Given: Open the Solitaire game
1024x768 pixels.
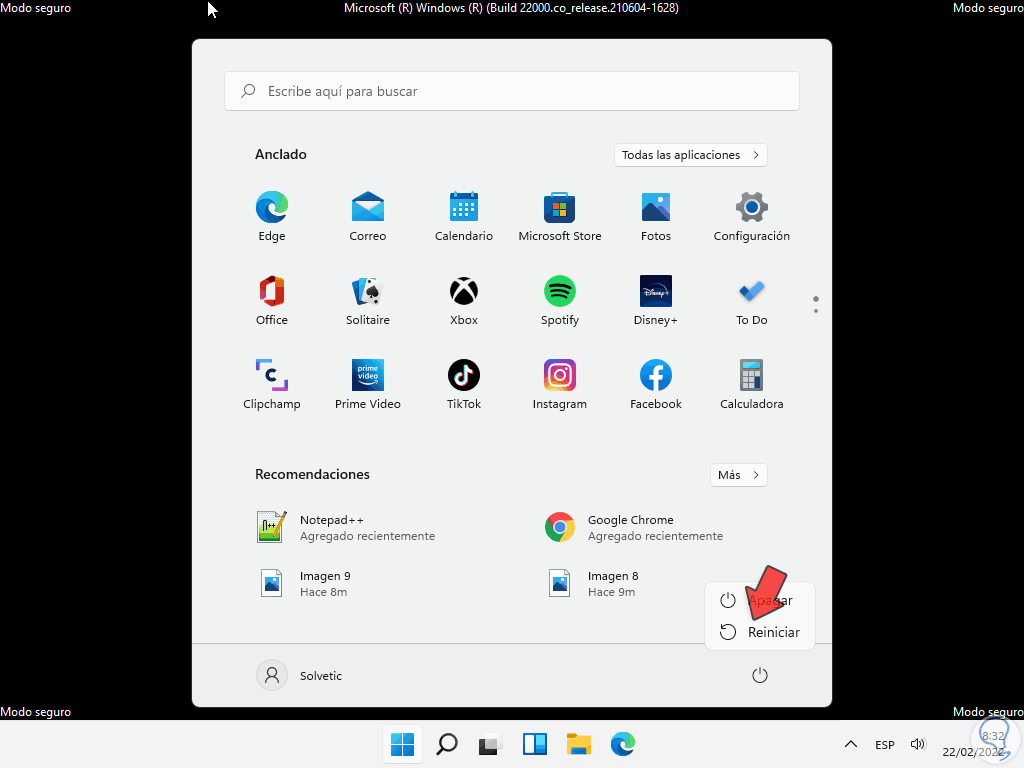Looking at the screenshot, I should pyautogui.click(x=368, y=300).
